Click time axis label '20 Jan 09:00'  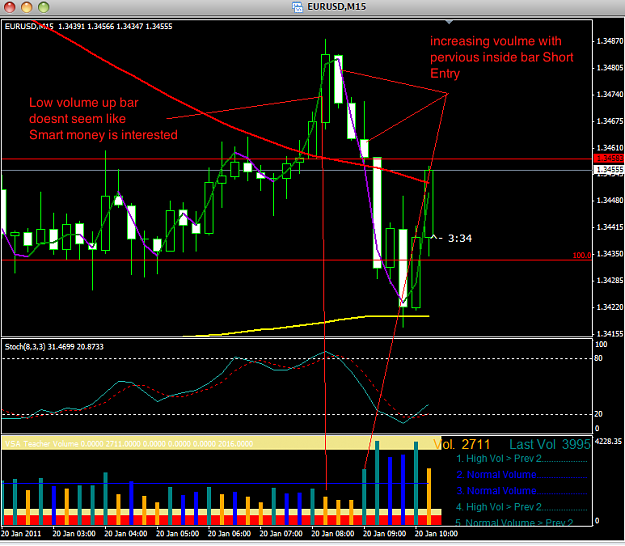(385, 533)
